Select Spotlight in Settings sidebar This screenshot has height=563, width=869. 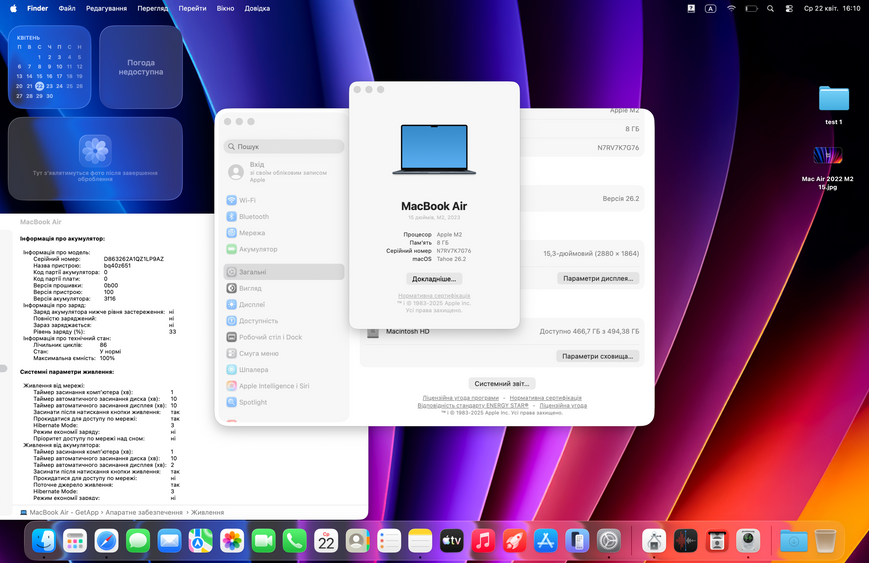click(284, 402)
